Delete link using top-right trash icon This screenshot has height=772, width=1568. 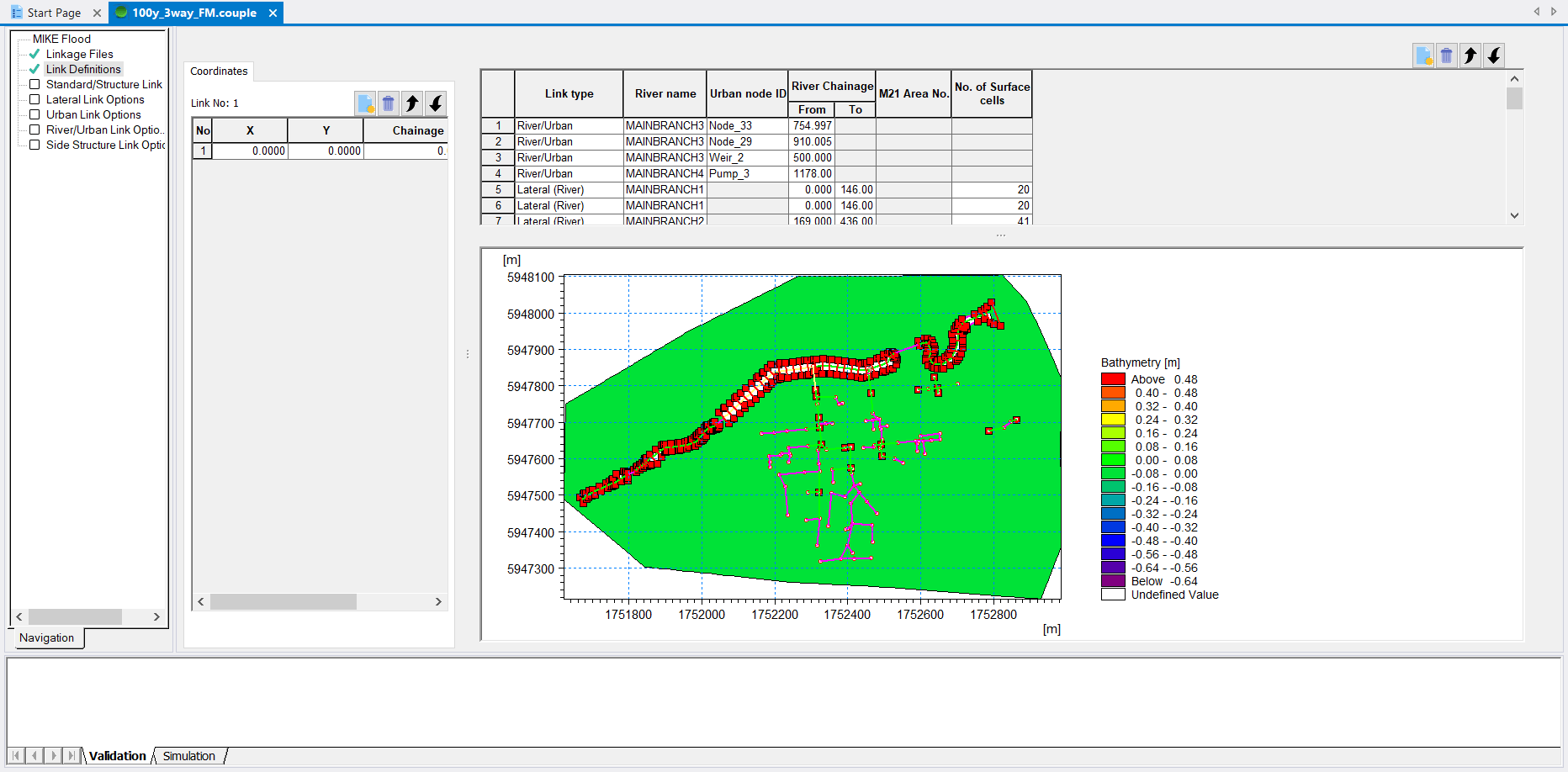pyautogui.click(x=1446, y=56)
